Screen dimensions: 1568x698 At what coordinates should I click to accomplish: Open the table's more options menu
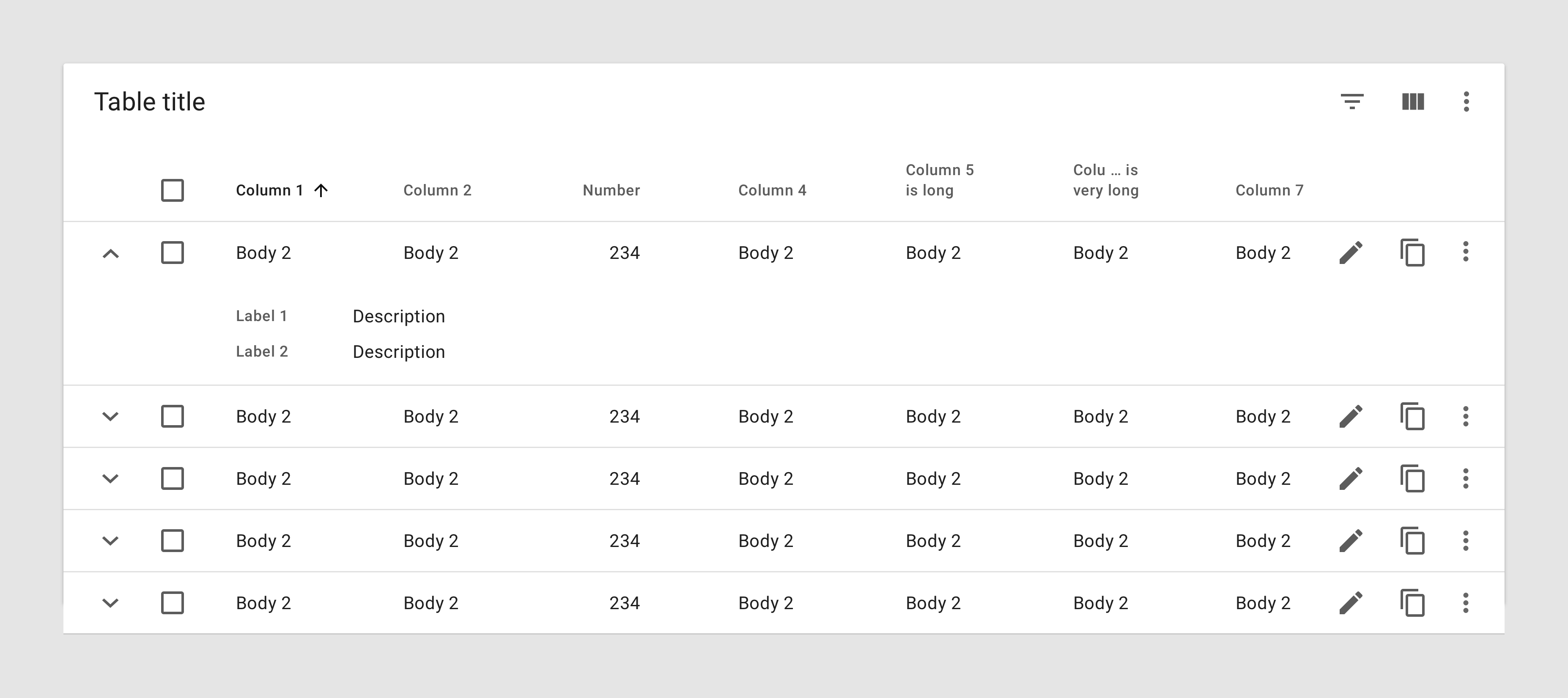tap(1467, 101)
